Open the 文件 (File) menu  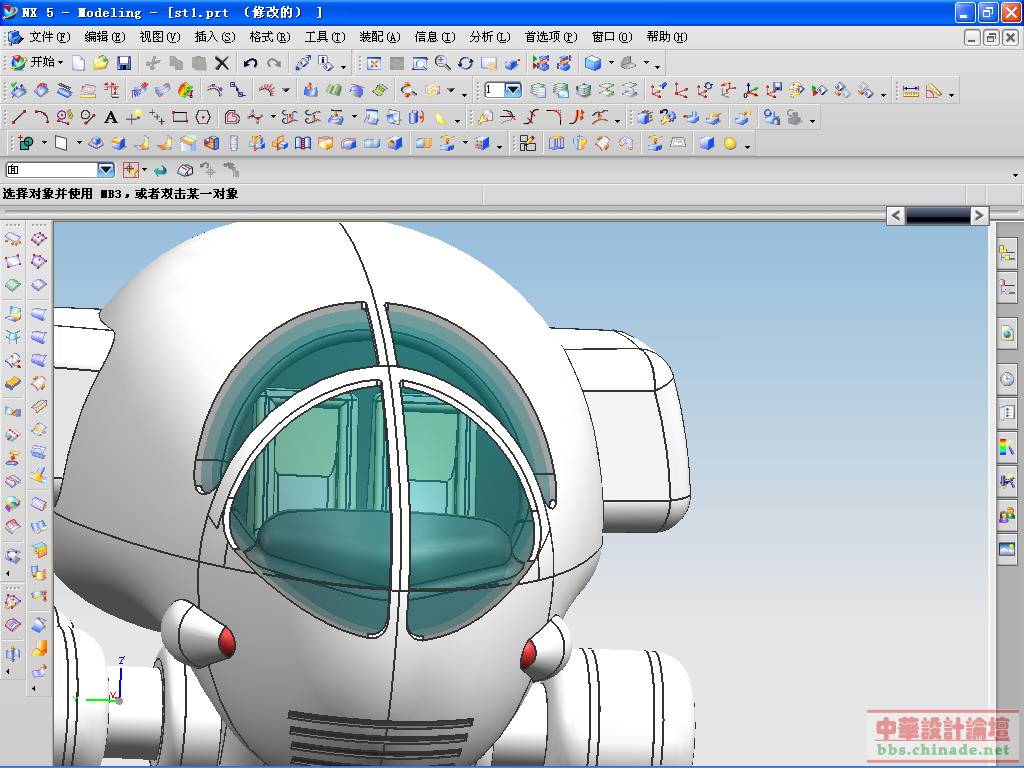pyautogui.click(x=49, y=37)
